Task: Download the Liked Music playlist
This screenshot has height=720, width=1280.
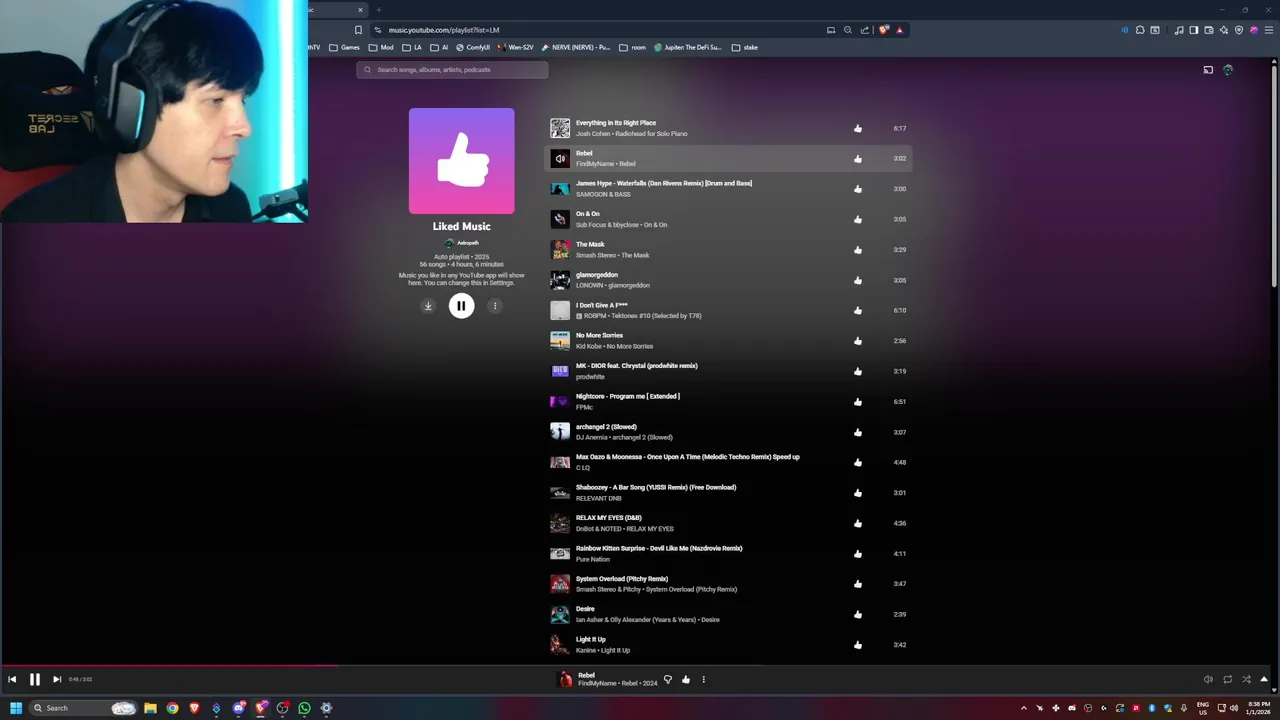Action: click(428, 306)
